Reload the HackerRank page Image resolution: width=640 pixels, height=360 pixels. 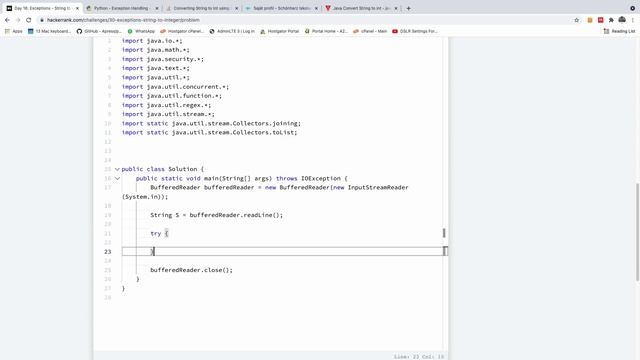[x=29, y=20]
